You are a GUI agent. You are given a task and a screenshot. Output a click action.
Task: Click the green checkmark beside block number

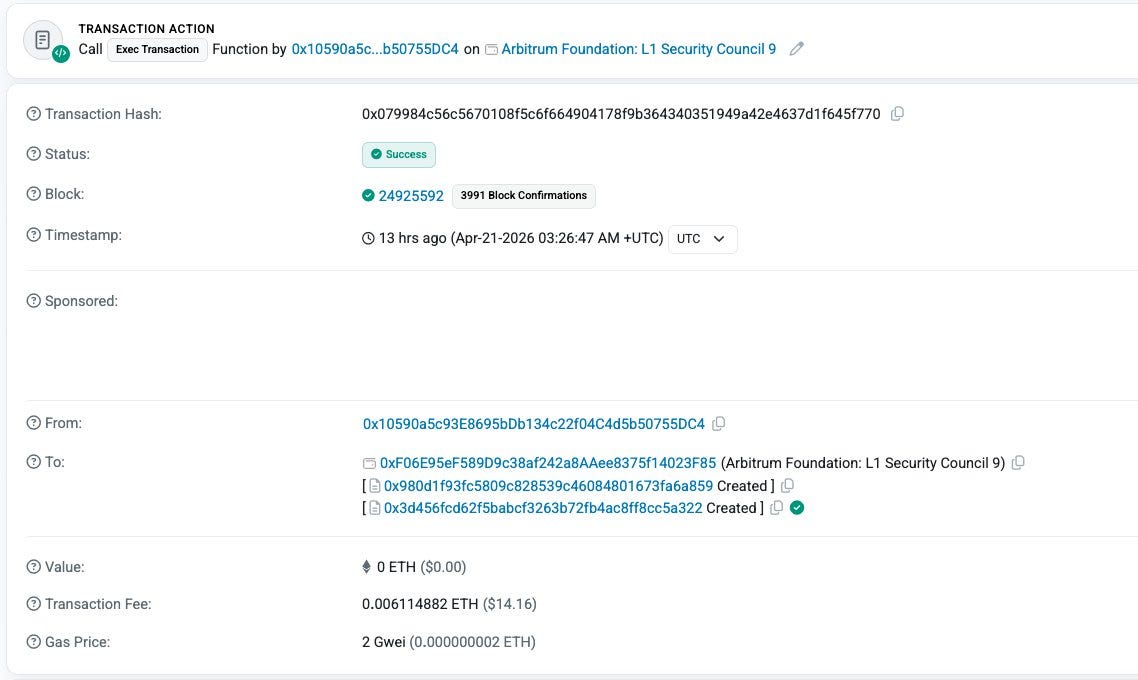point(366,195)
